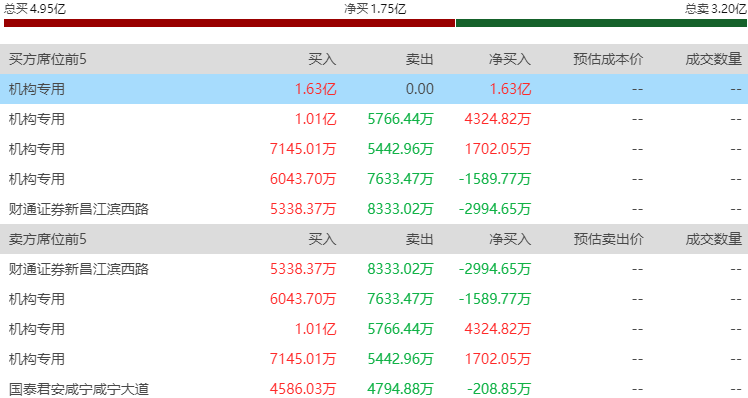The height and width of the screenshot is (398, 748).
Task: Select 财通证券新昌江滨西路 in 买方席位前5 table
Action: coord(79,209)
